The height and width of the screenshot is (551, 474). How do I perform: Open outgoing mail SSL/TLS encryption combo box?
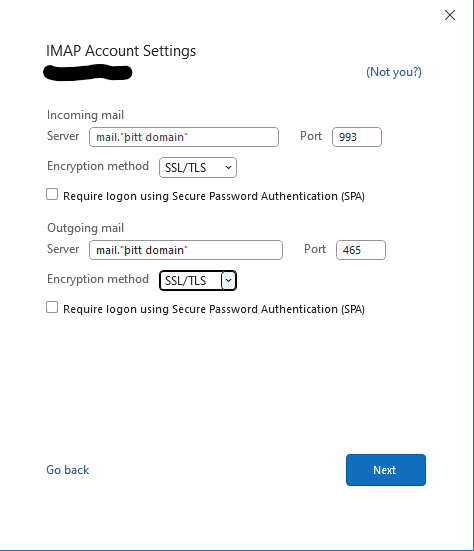pos(198,280)
